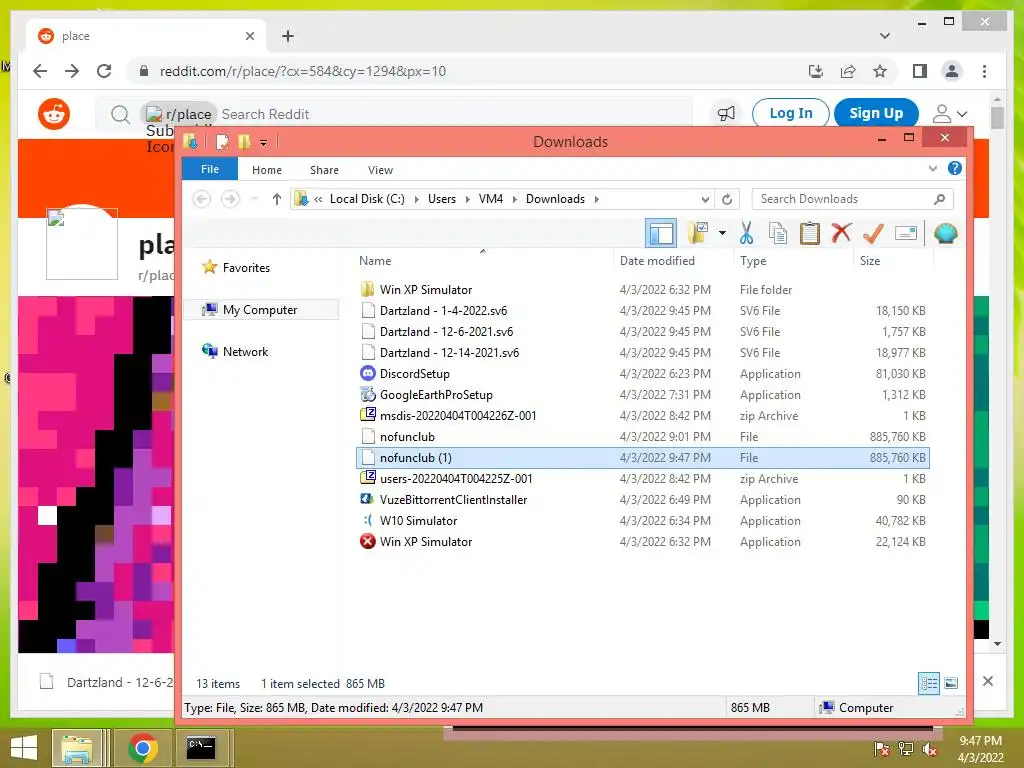This screenshot has height=768, width=1024.
Task: Open Explorer help question mark
Action: tap(954, 168)
